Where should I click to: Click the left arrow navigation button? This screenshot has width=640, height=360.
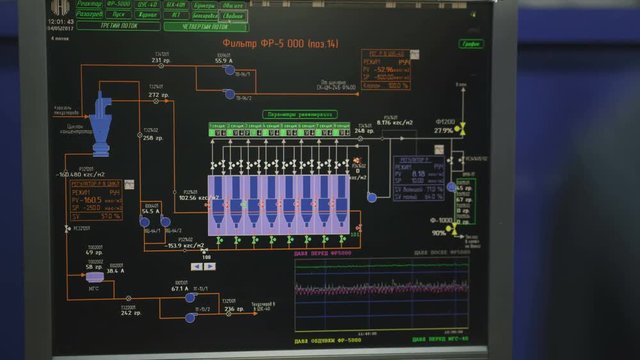click(x=197, y=267)
